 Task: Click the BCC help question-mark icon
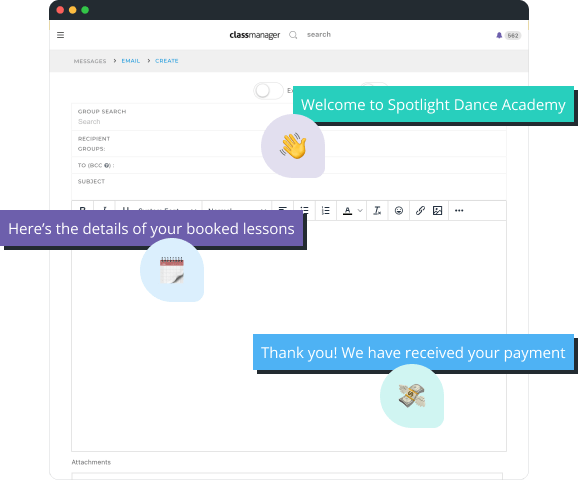[107, 166]
